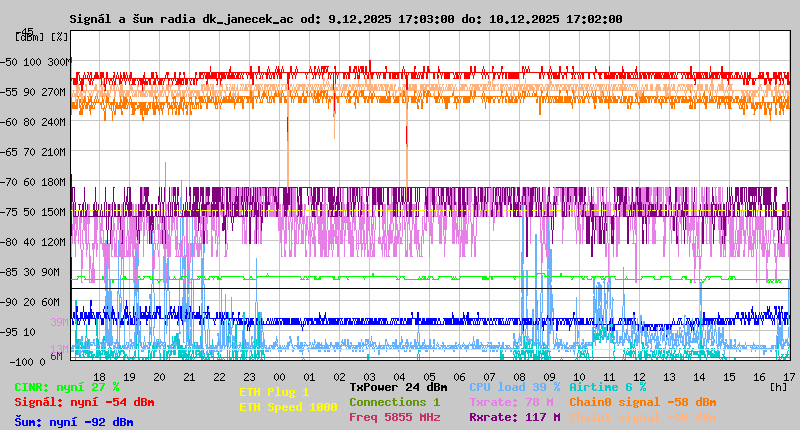Click hour '01' on the time axis
This screenshot has width=800, height=430.
[x=309, y=377]
